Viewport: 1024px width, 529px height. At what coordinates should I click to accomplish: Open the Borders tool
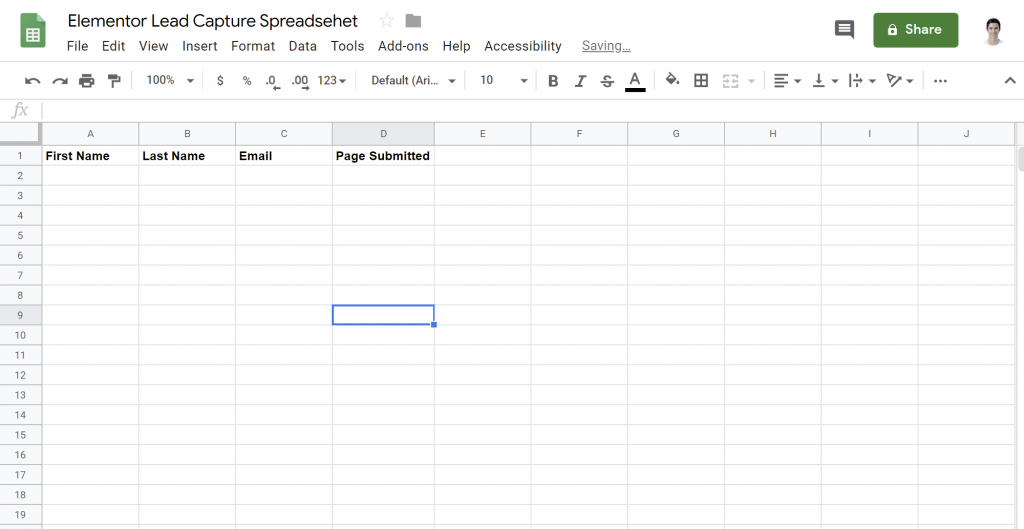(x=701, y=80)
